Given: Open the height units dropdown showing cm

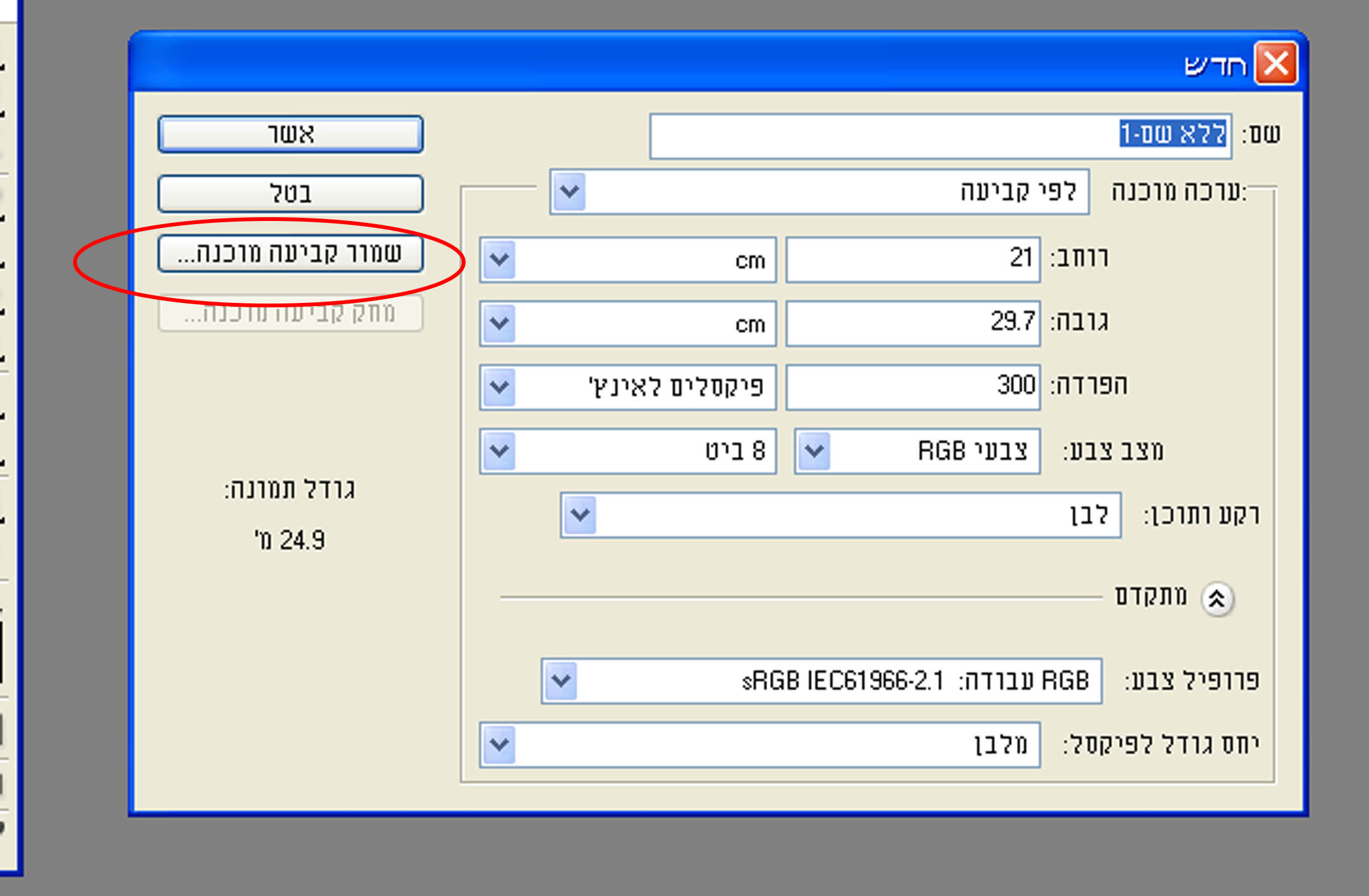Looking at the screenshot, I should [499, 324].
